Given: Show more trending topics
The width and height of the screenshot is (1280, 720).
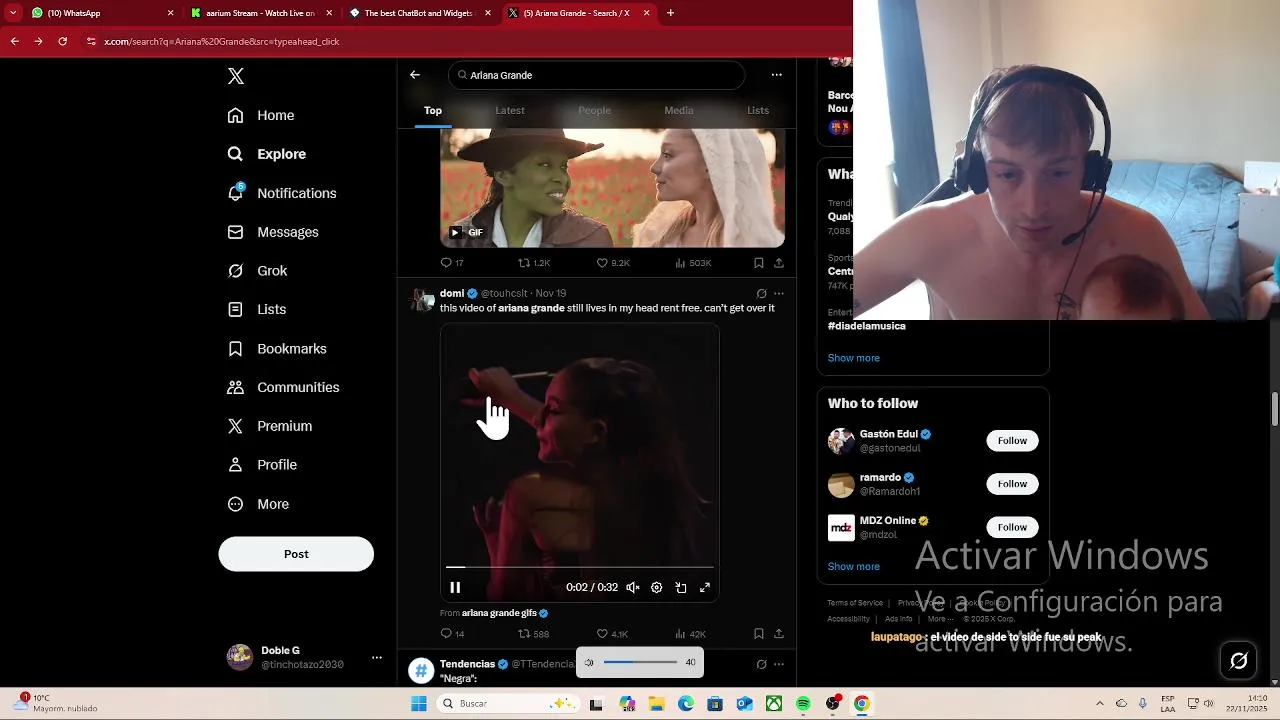Looking at the screenshot, I should [853, 358].
